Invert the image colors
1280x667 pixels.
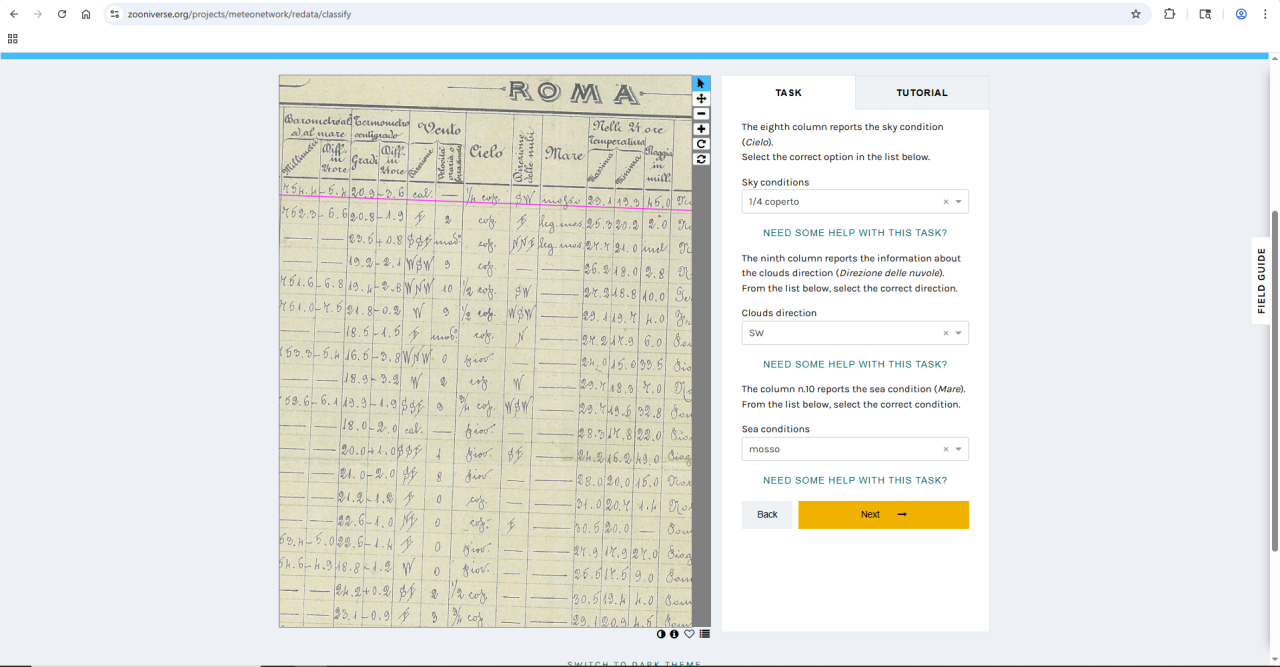tap(661, 634)
